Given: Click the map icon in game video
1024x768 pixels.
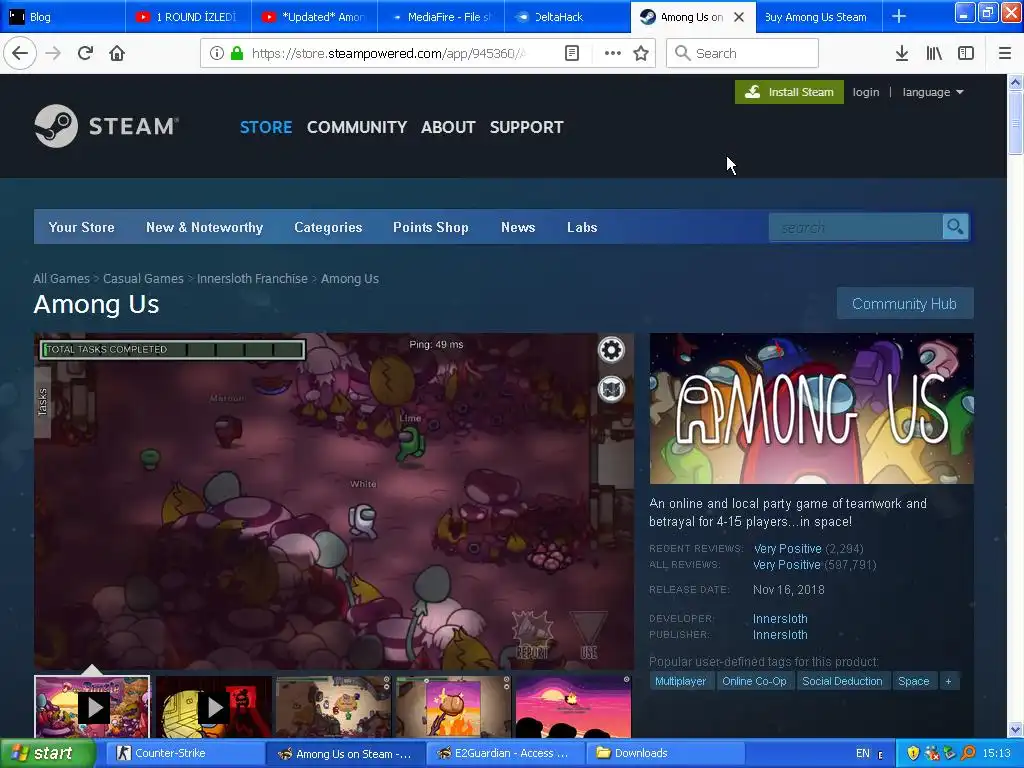Looking at the screenshot, I should tap(611, 389).
